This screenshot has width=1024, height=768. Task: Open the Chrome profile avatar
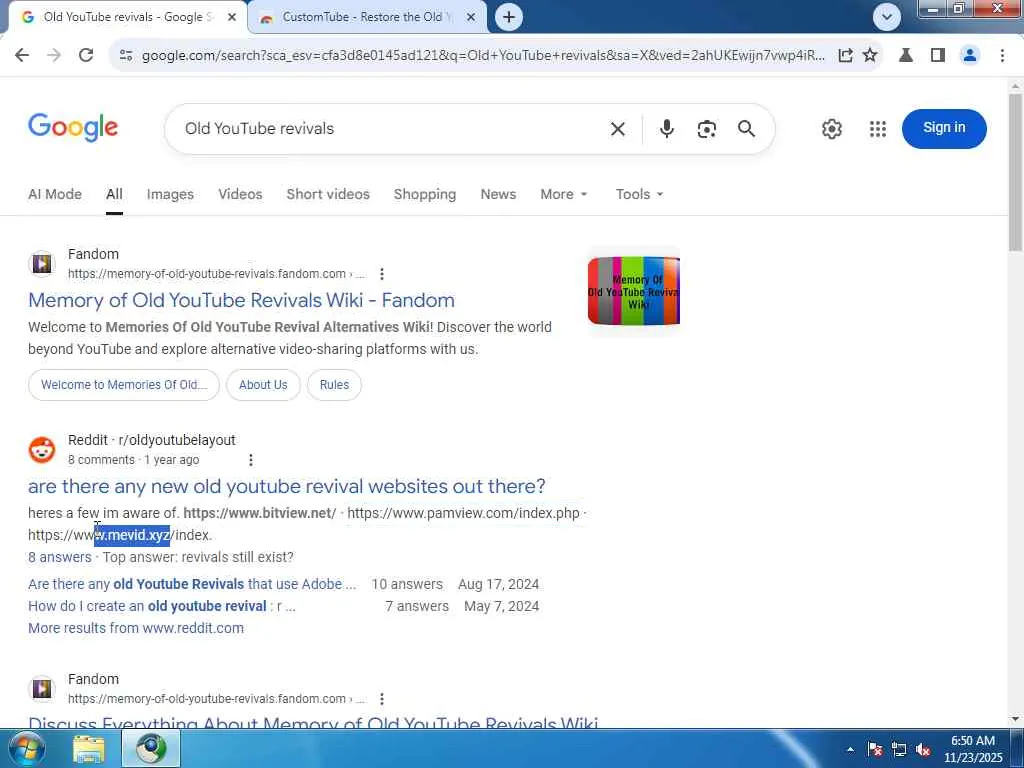tap(970, 56)
